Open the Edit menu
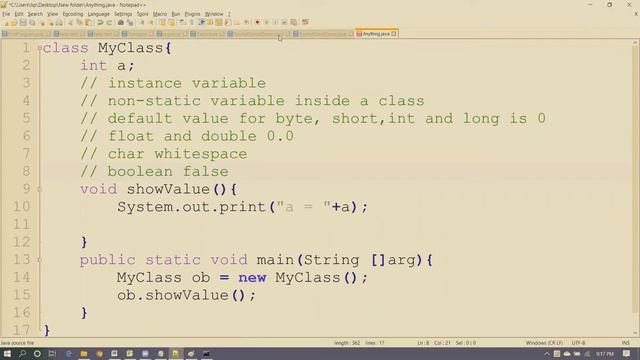Image resolution: width=640 pixels, height=360 pixels. pyautogui.click(x=19, y=14)
